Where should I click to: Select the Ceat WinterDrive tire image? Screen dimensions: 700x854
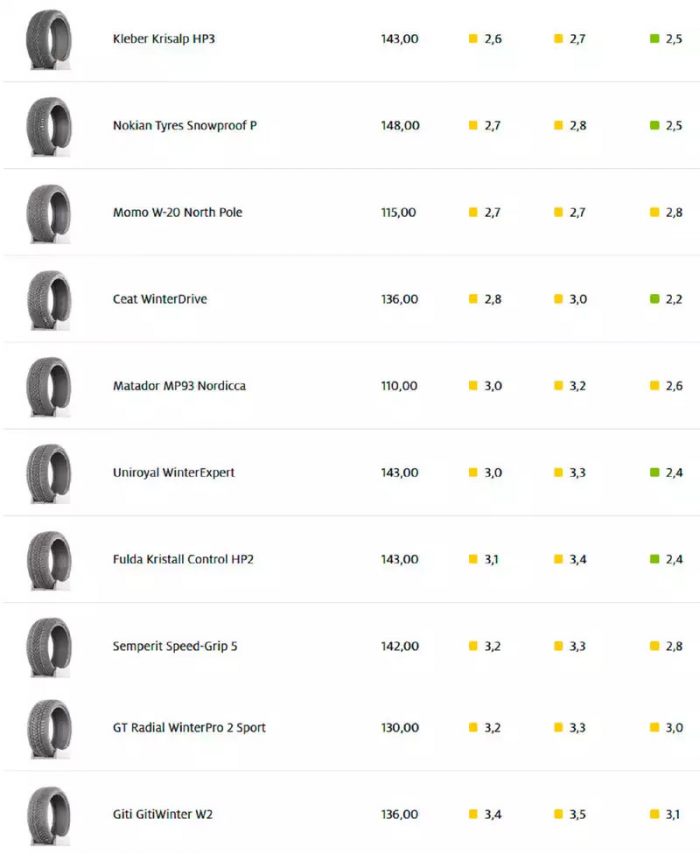tap(49, 300)
